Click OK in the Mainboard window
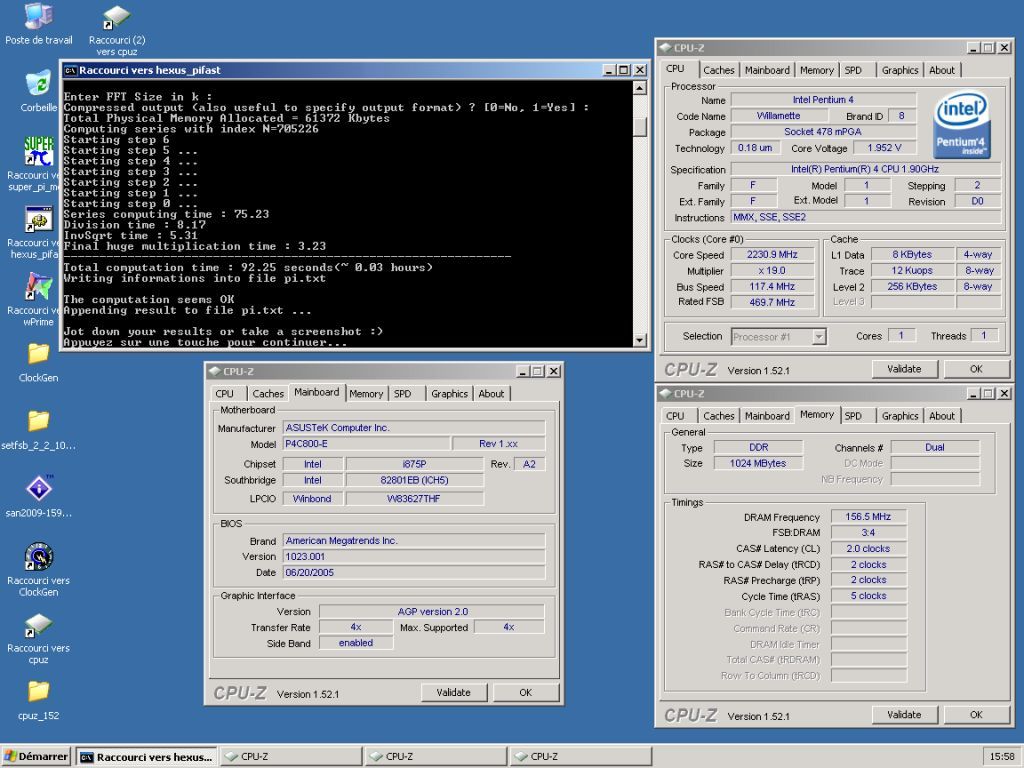 526,692
